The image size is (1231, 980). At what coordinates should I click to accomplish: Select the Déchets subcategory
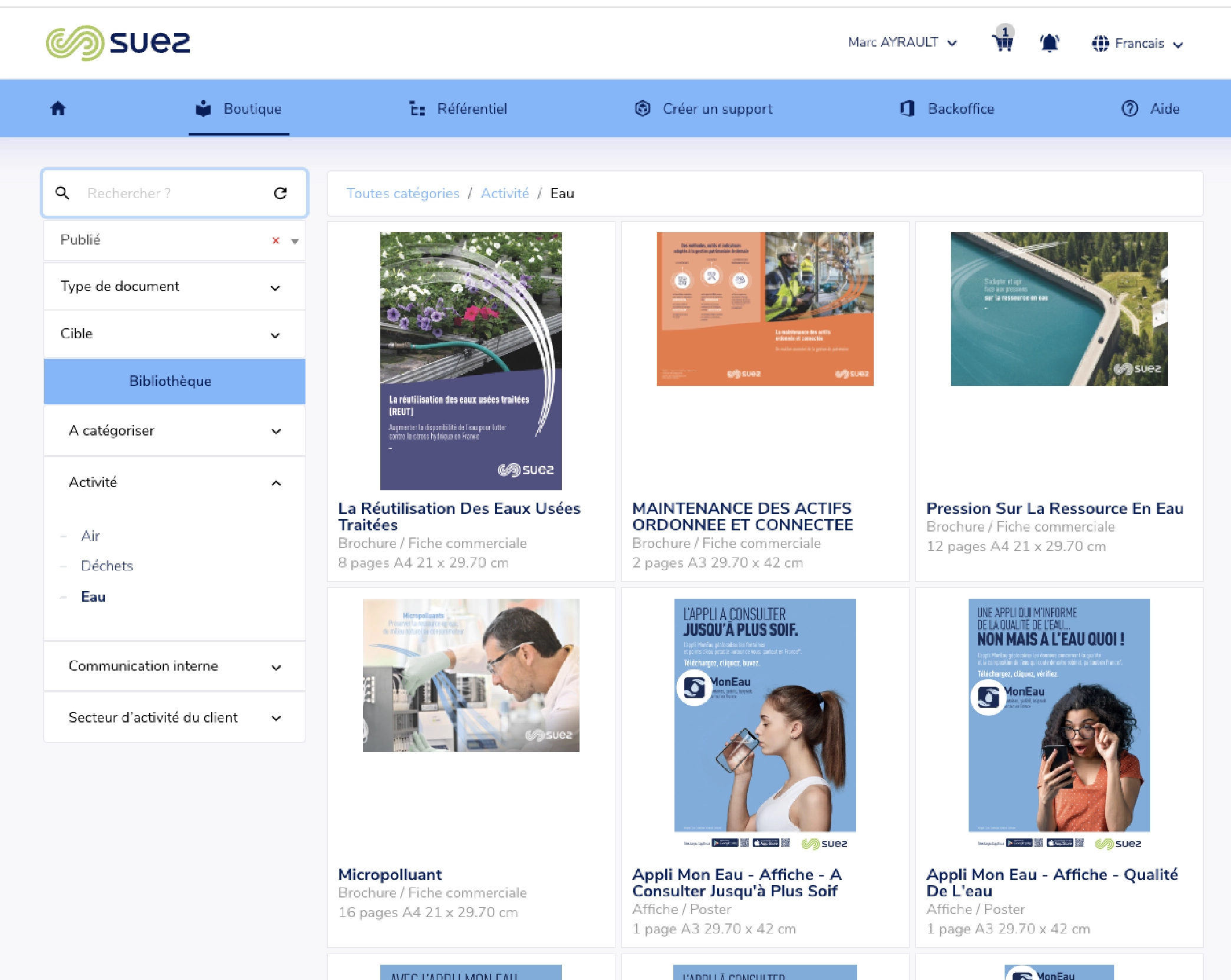[x=107, y=566]
